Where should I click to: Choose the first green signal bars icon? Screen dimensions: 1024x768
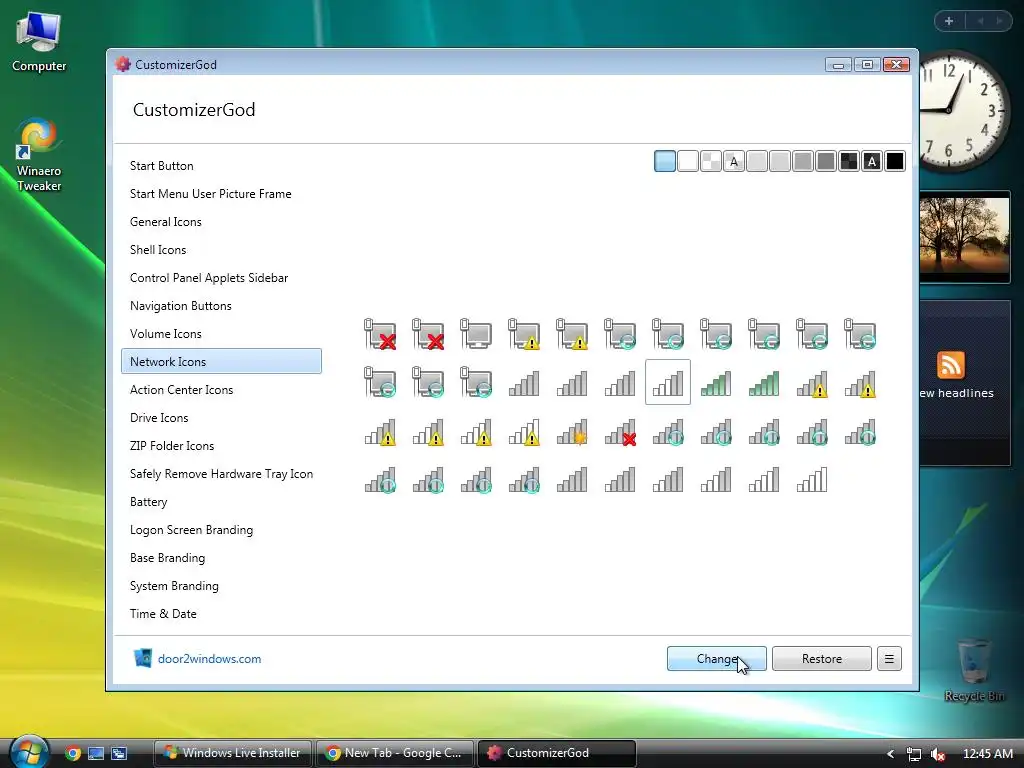click(716, 383)
